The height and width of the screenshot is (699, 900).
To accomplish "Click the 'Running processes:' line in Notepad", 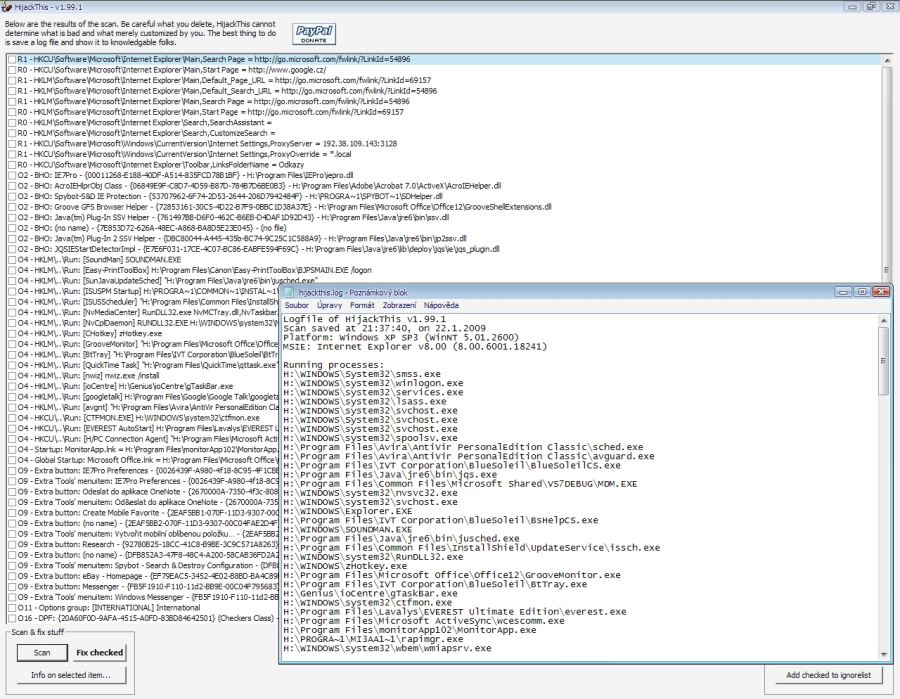I will coord(333,365).
